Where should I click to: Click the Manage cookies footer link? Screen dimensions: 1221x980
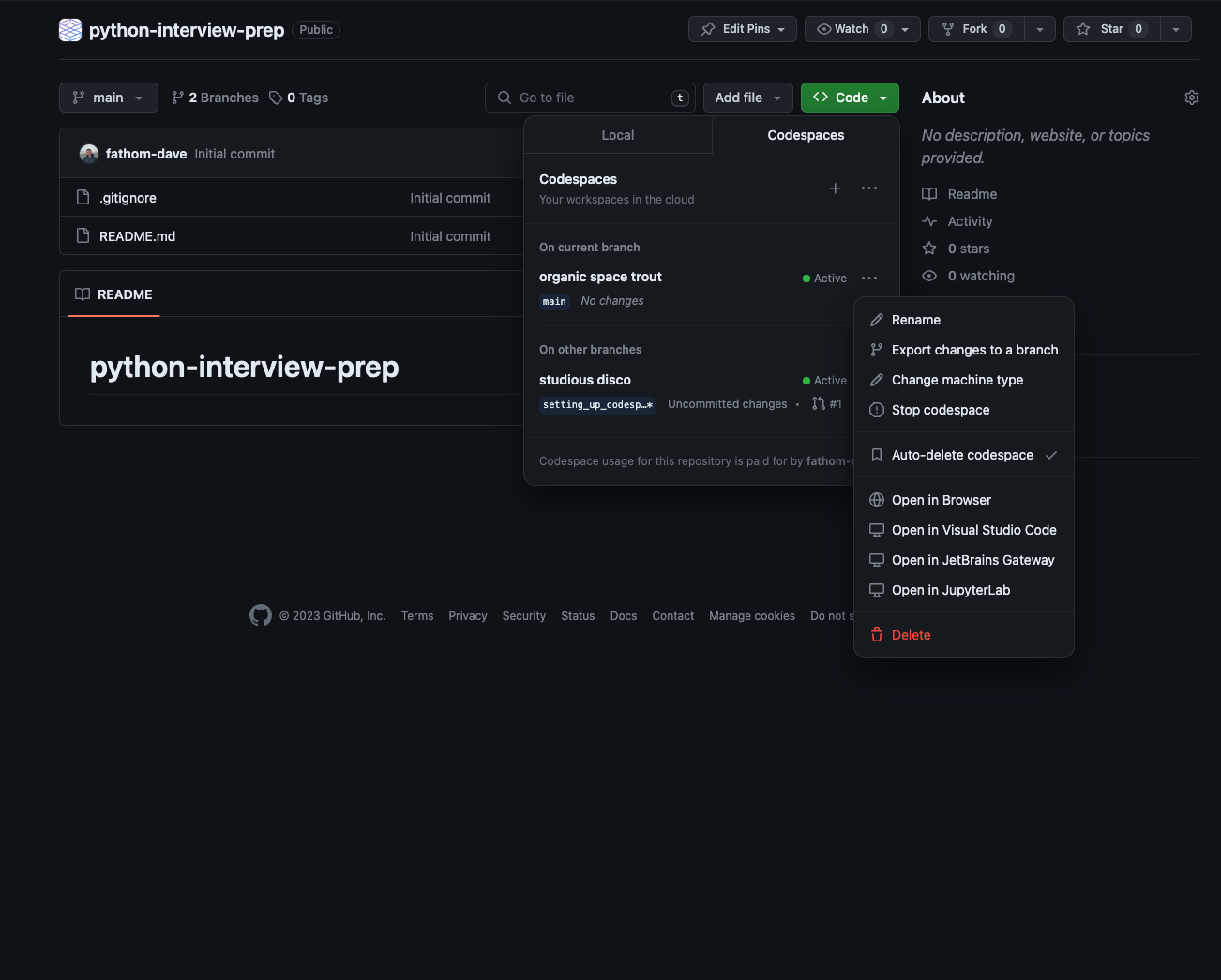tap(752, 616)
